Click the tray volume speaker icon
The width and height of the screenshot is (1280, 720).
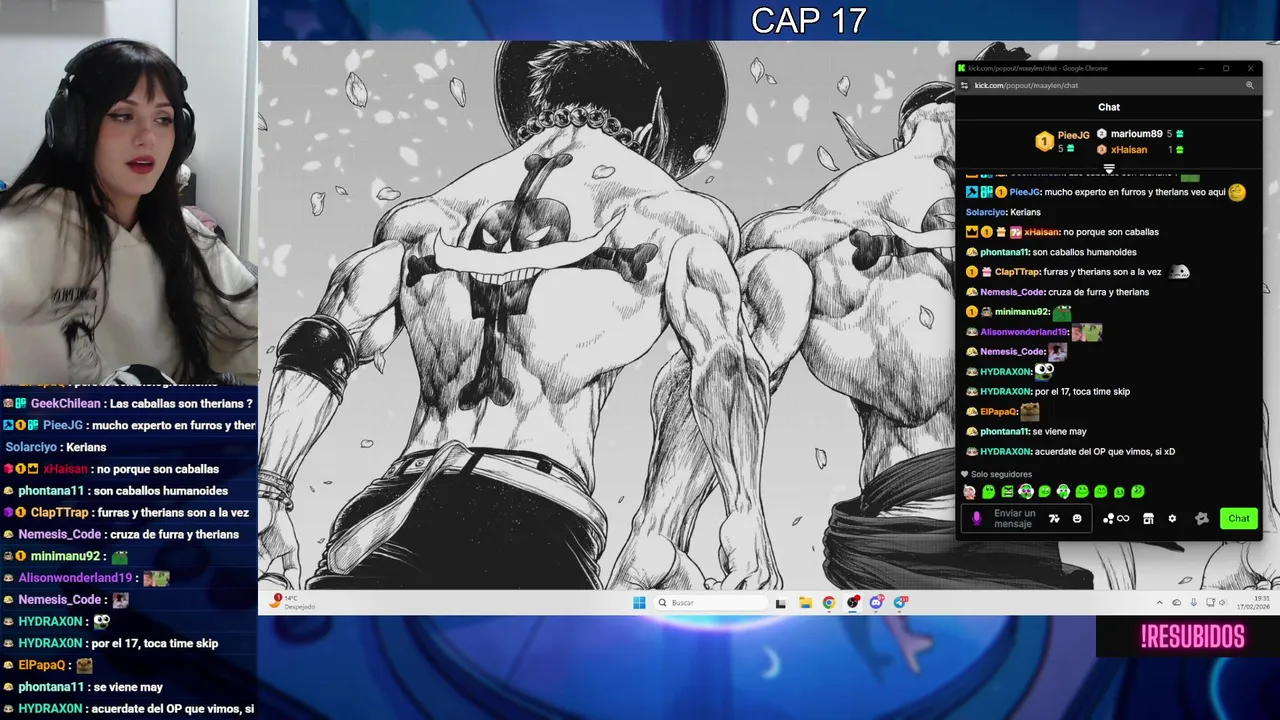coord(1222,602)
